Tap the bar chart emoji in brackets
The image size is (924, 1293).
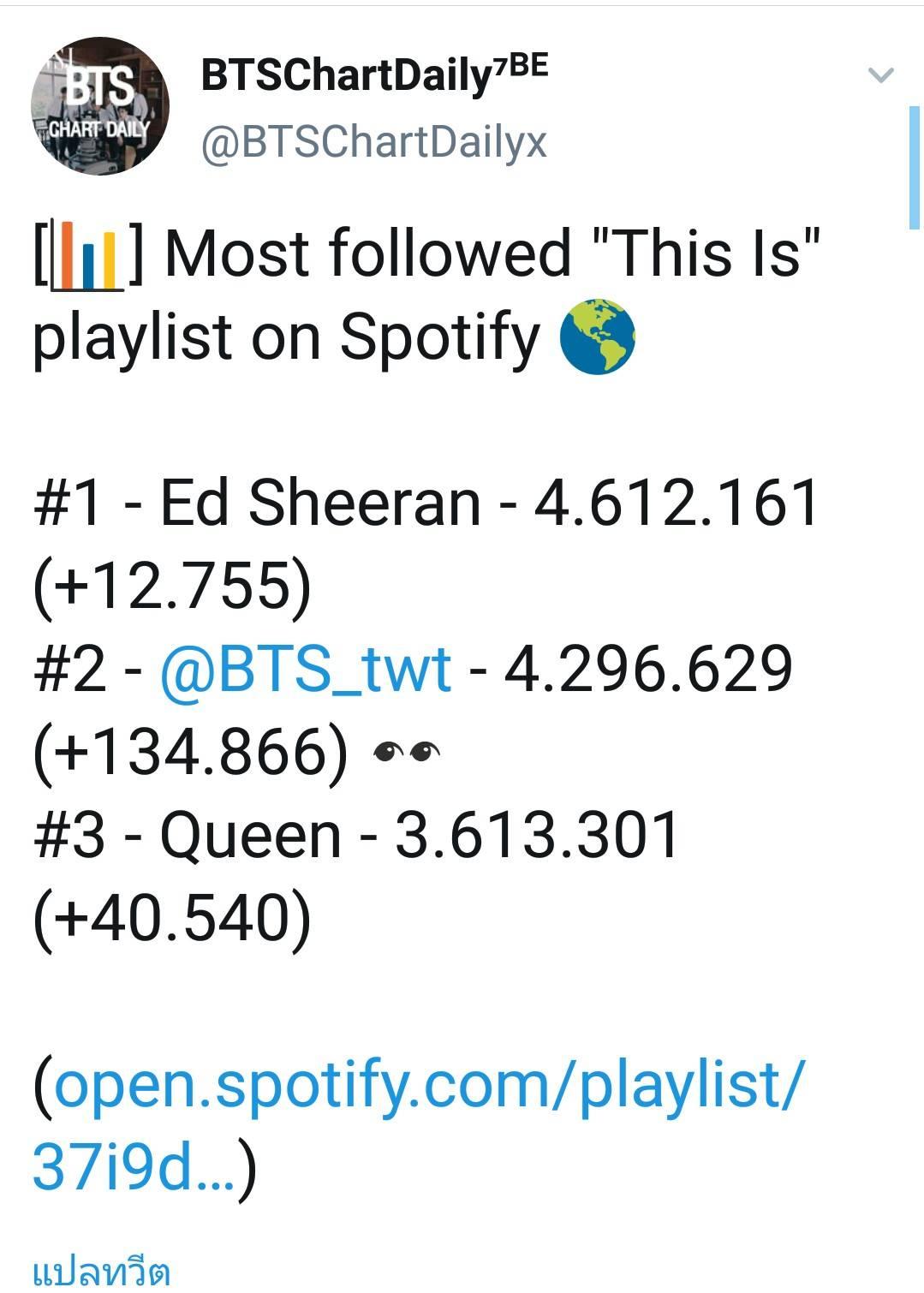[x=87, y=255]
